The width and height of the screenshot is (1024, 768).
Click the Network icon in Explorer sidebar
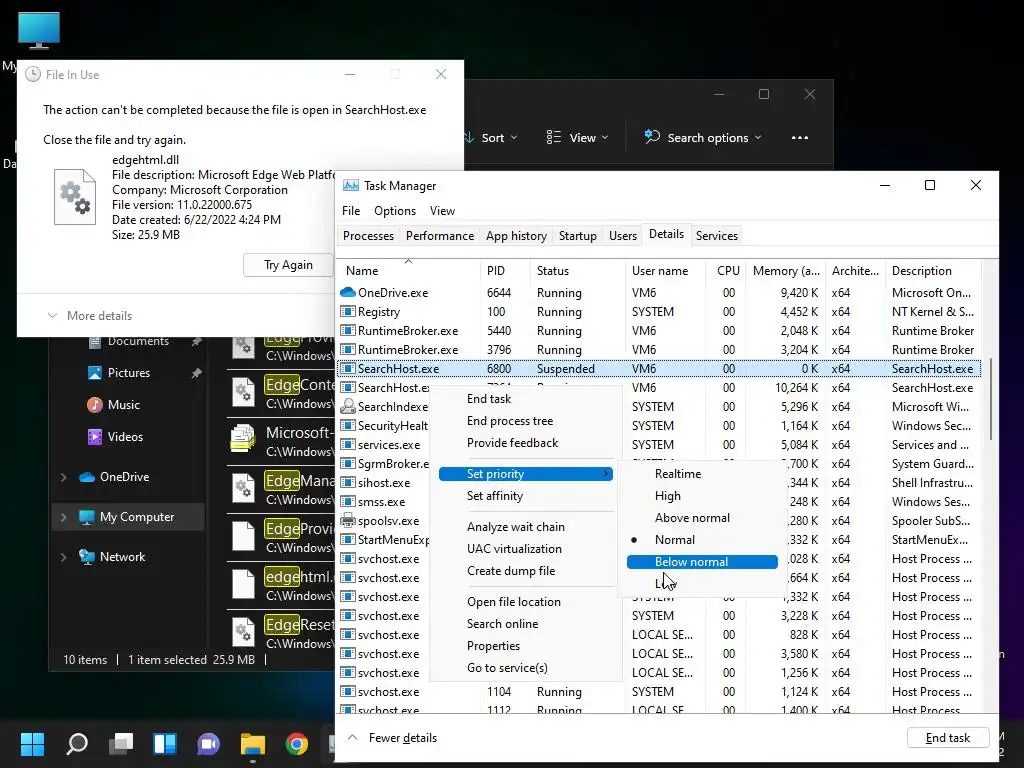pos(87,557)
